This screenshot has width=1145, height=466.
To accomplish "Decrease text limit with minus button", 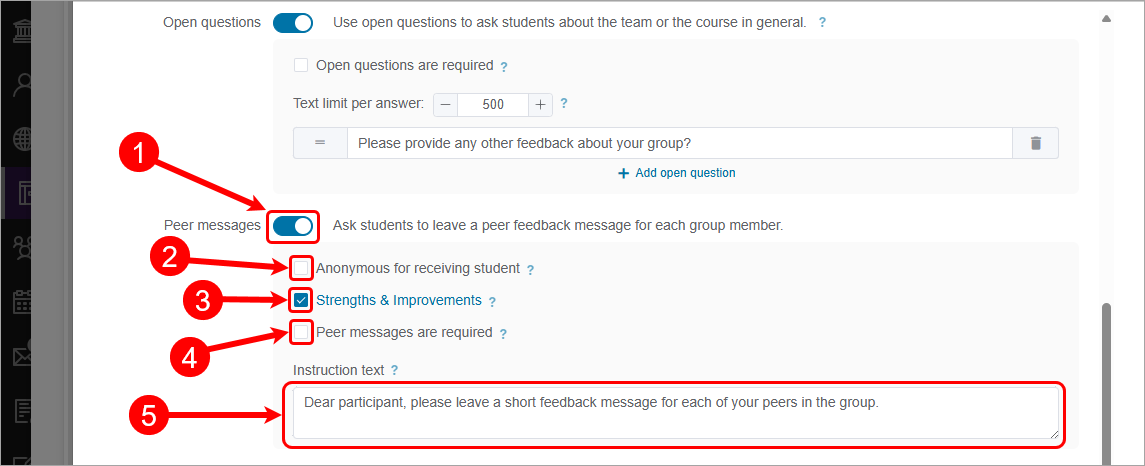I will [x=445, y=104].
